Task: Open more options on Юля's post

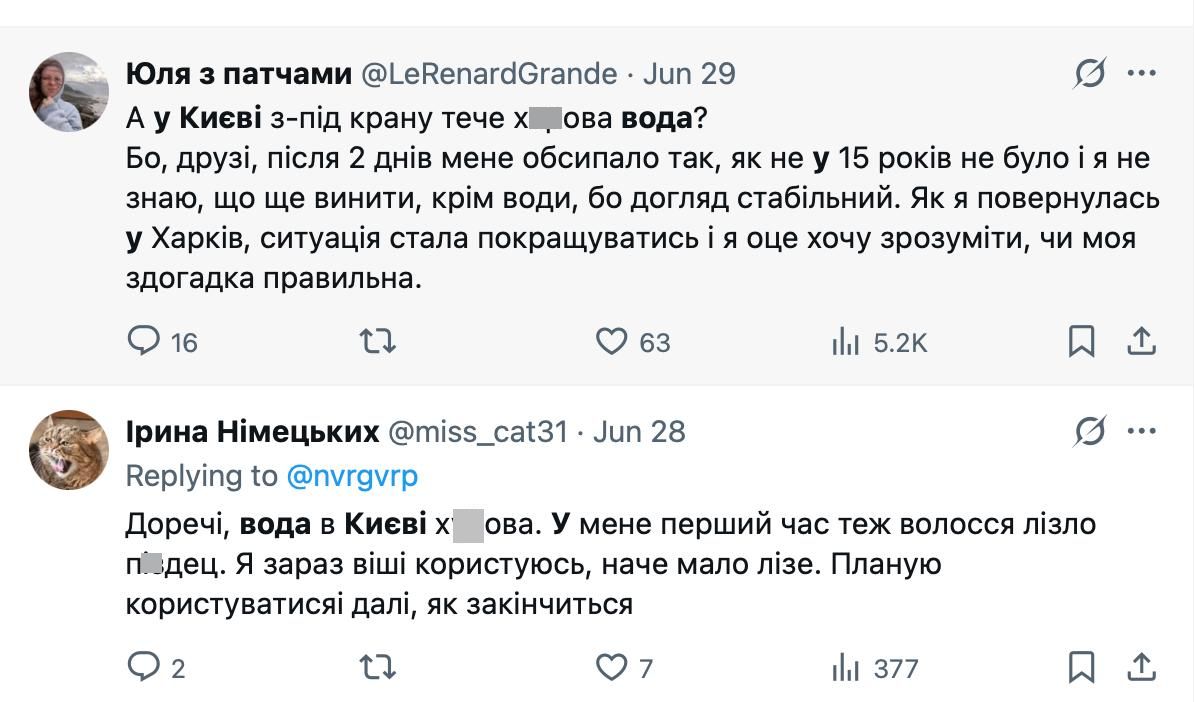Action: (1141, 73)
